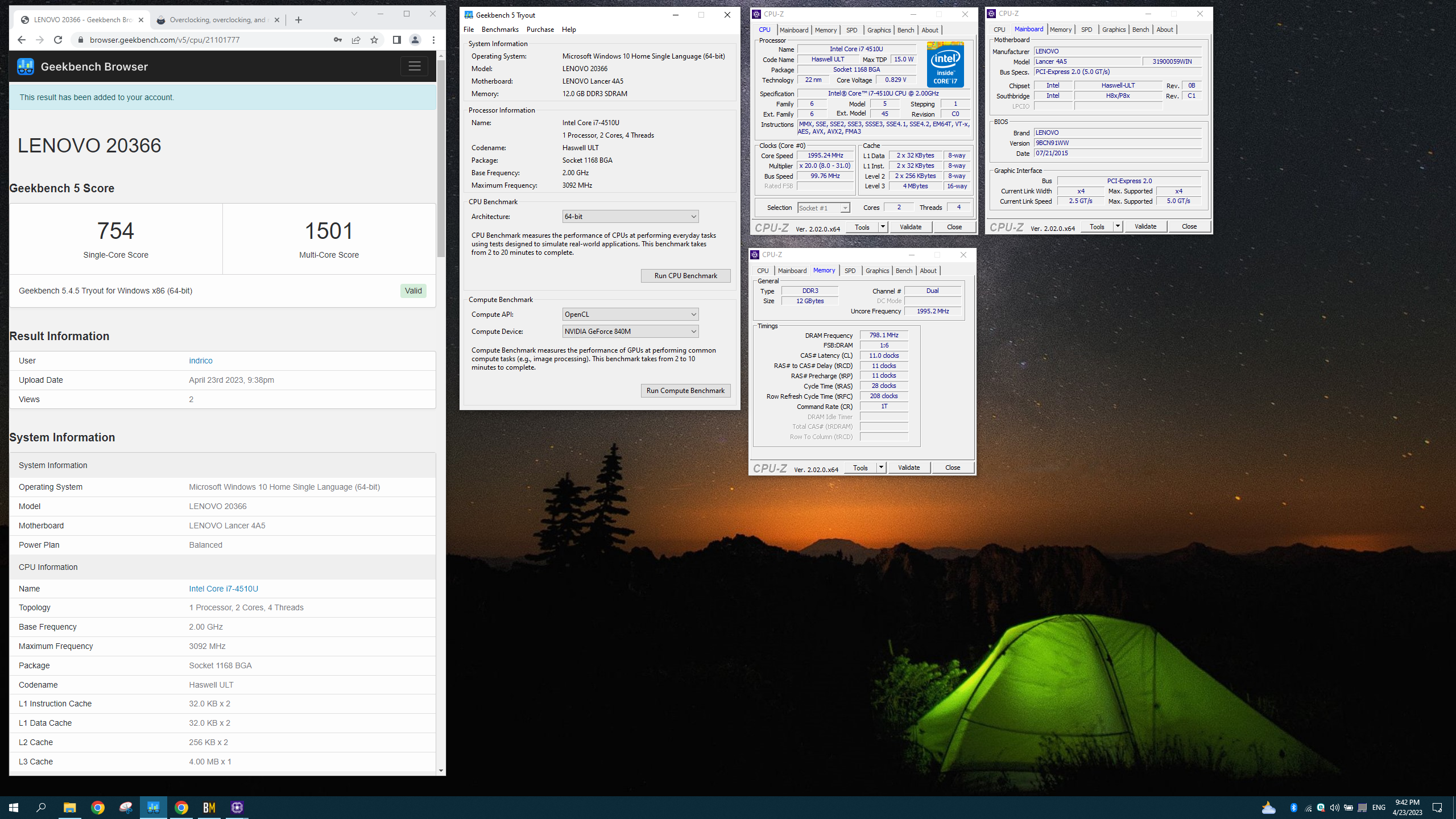The width and height of the screenshot is (1456, 819).
Task: Reload the Geekbench Browser page
Action: click(58, 40)
